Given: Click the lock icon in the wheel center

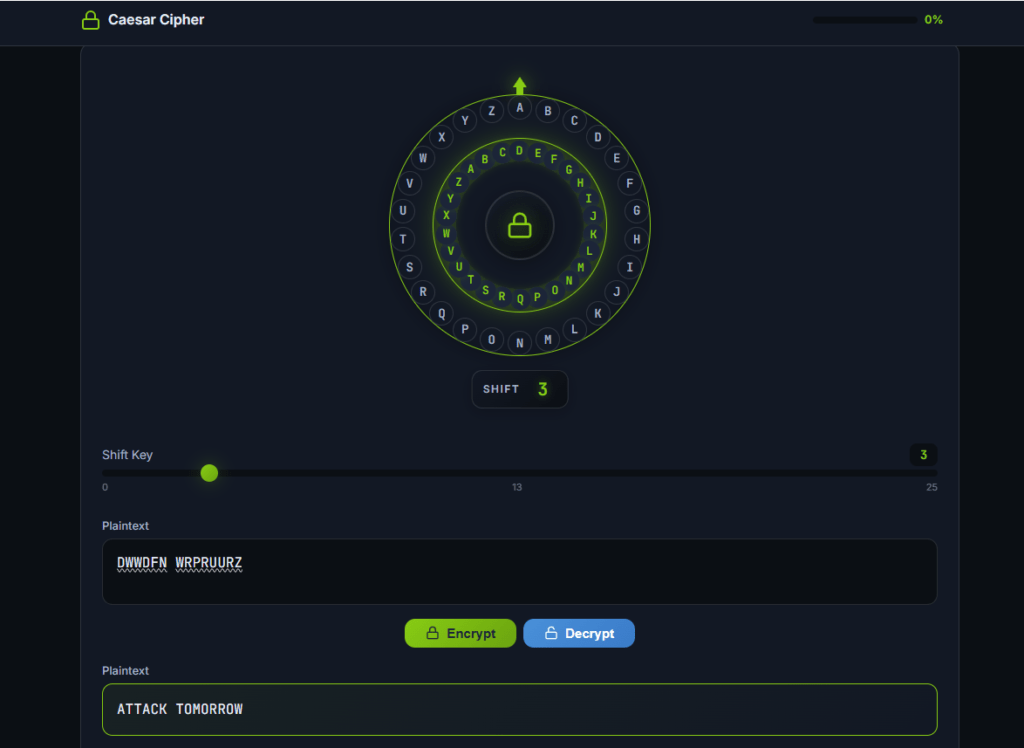Looking at the screenshot, I should (x=519, y=225).
